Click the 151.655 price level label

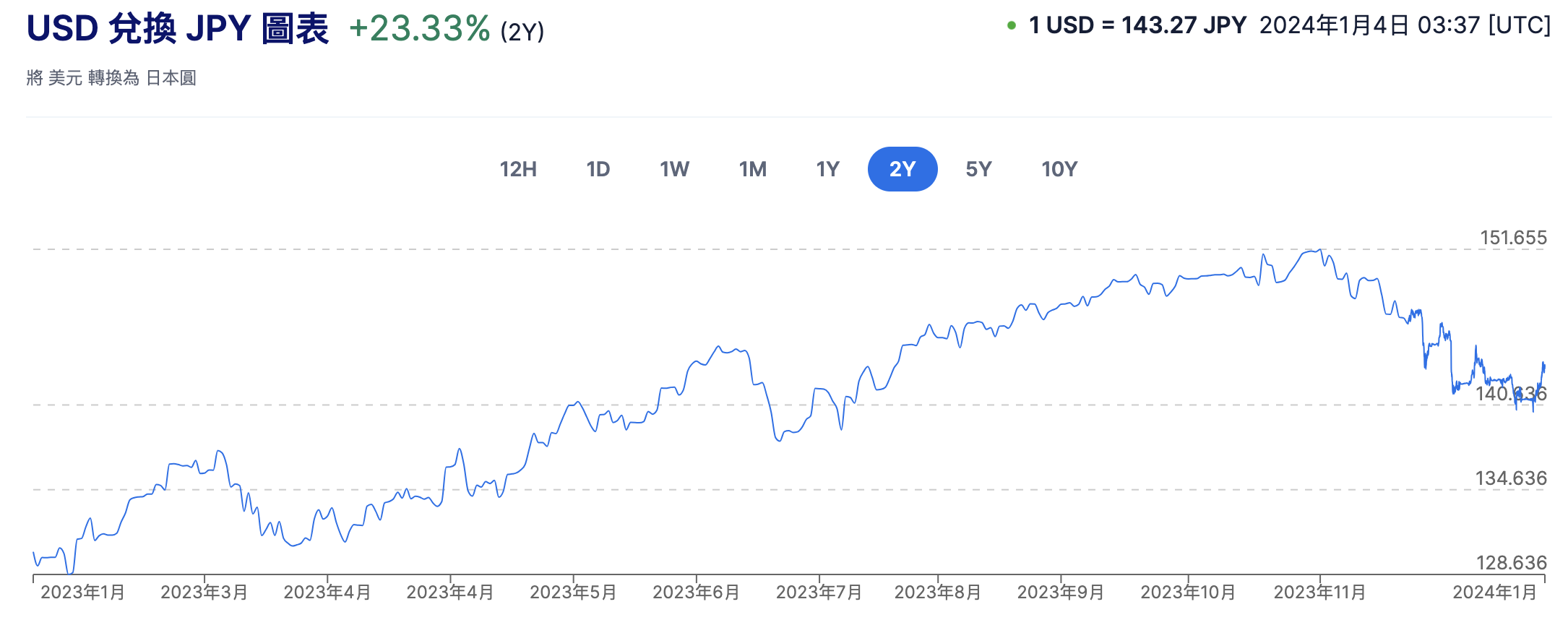point(1513,238)
